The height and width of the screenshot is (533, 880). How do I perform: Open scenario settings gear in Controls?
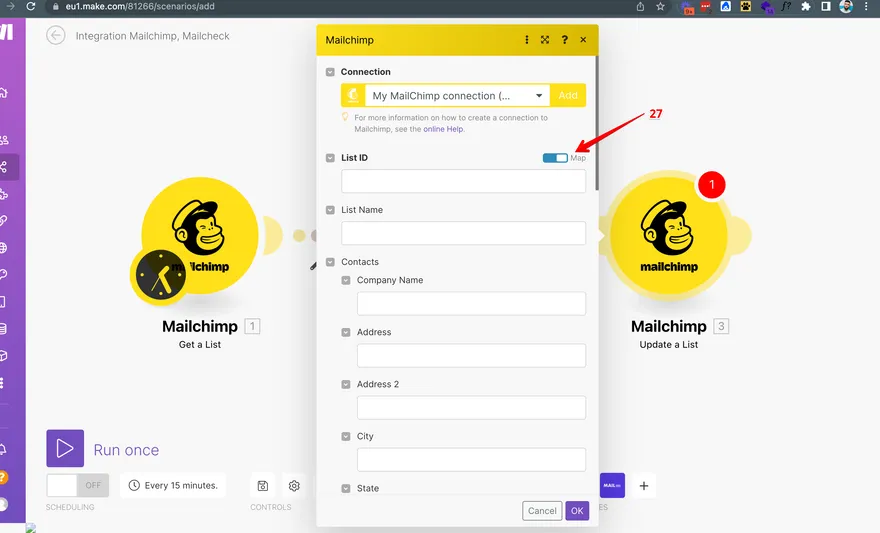294,486
